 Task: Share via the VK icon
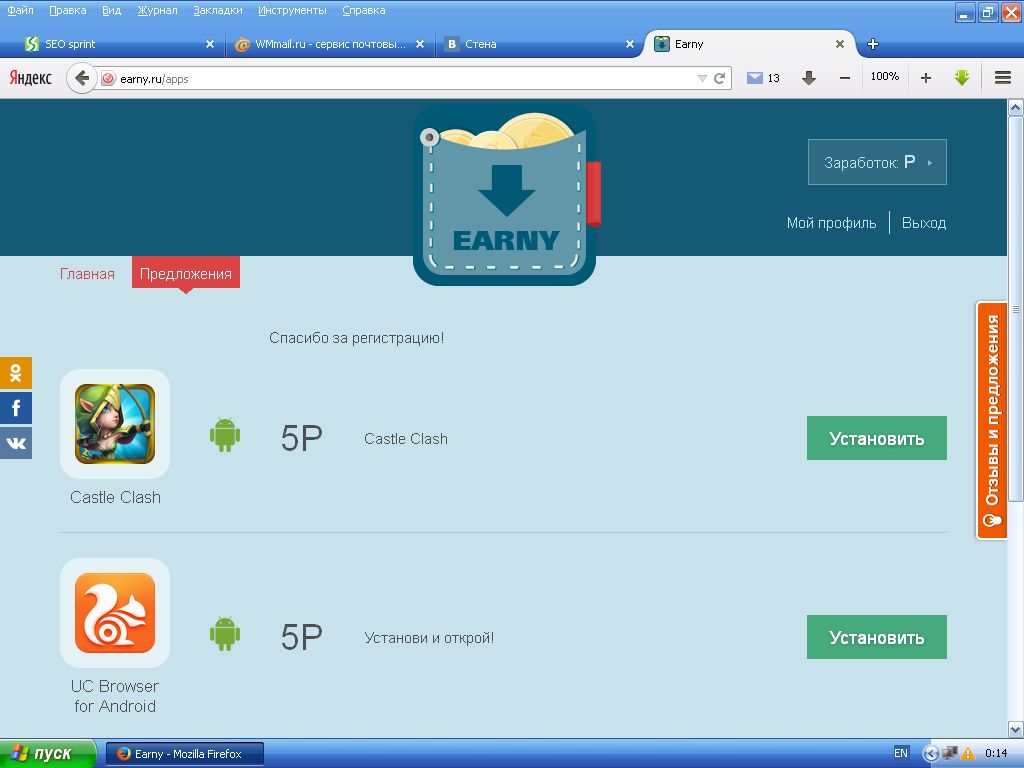(16, 443)
